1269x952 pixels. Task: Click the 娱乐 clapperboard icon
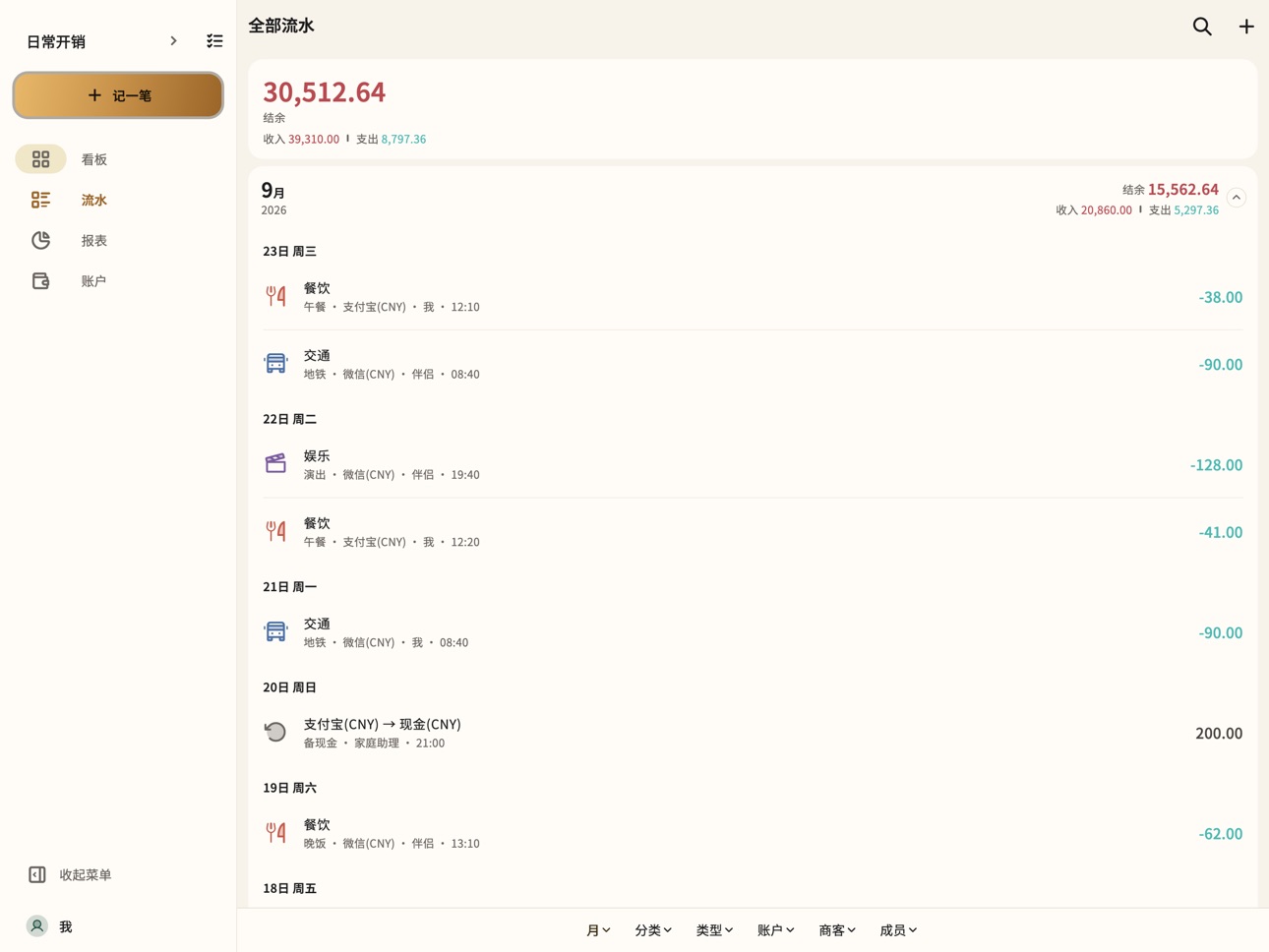coord(275,464)
